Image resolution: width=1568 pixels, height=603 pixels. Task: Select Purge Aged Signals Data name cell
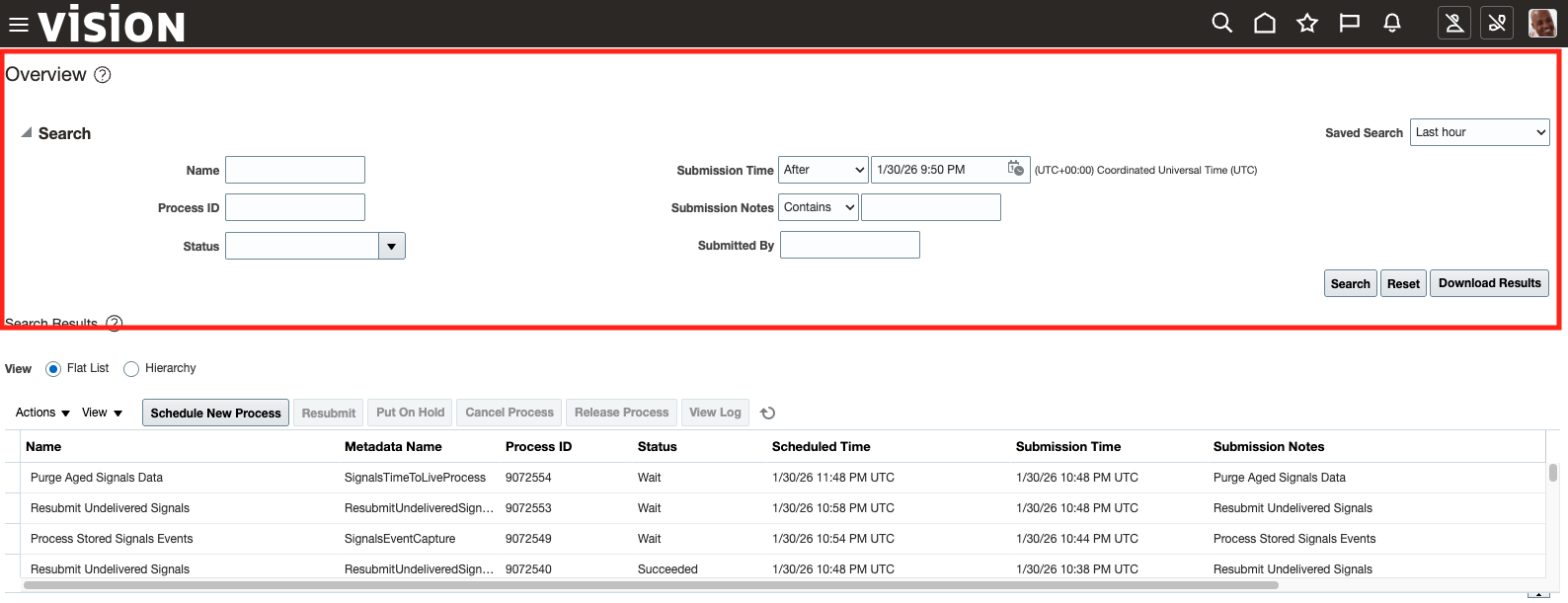point(97,478)
